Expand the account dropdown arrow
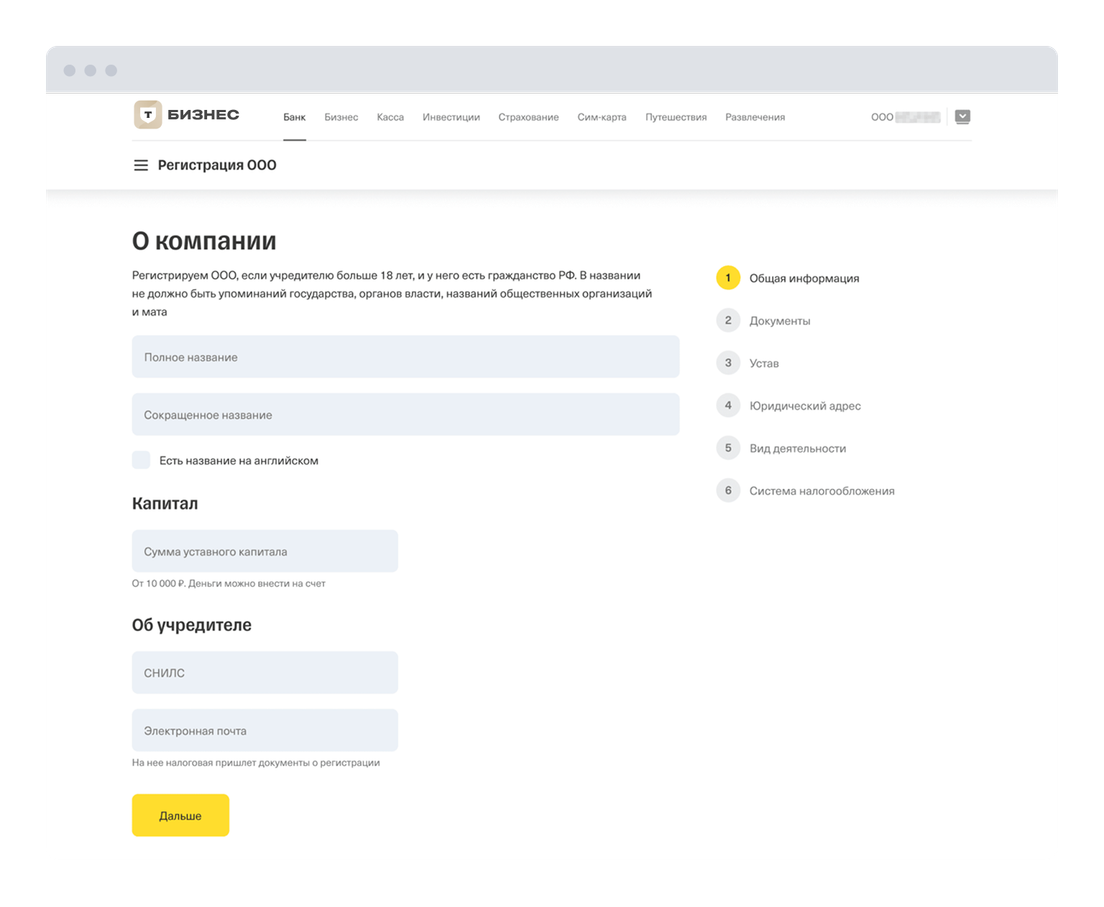The image size is (1104, 907). tap(962, 117)
